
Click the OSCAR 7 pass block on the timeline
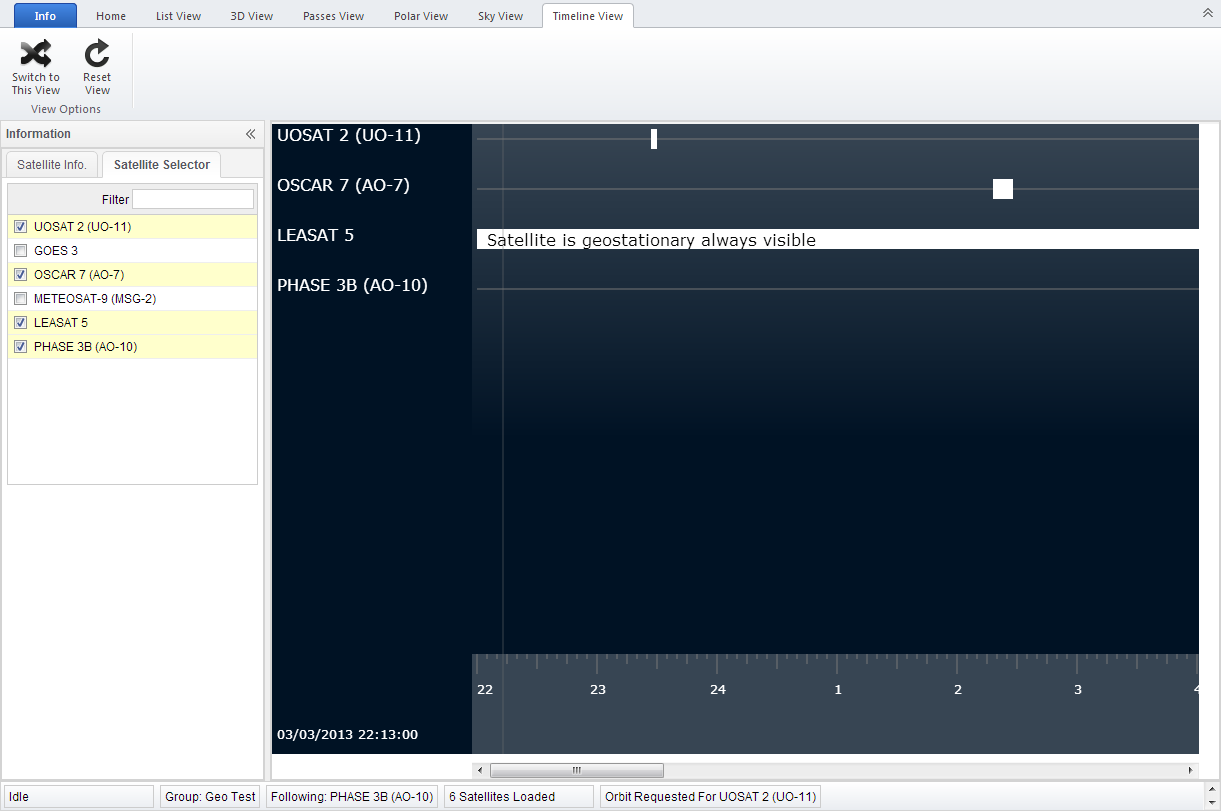click(x=1003, y=189)
